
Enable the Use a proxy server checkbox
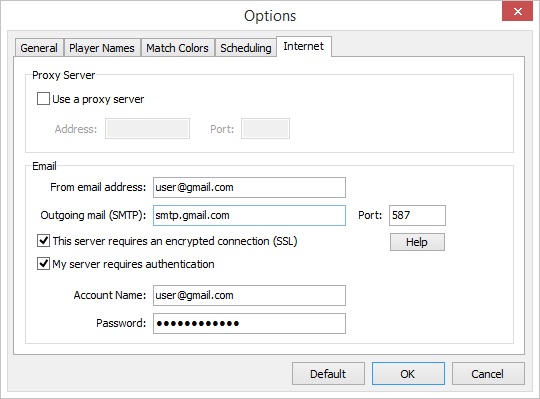coord(43,99)
